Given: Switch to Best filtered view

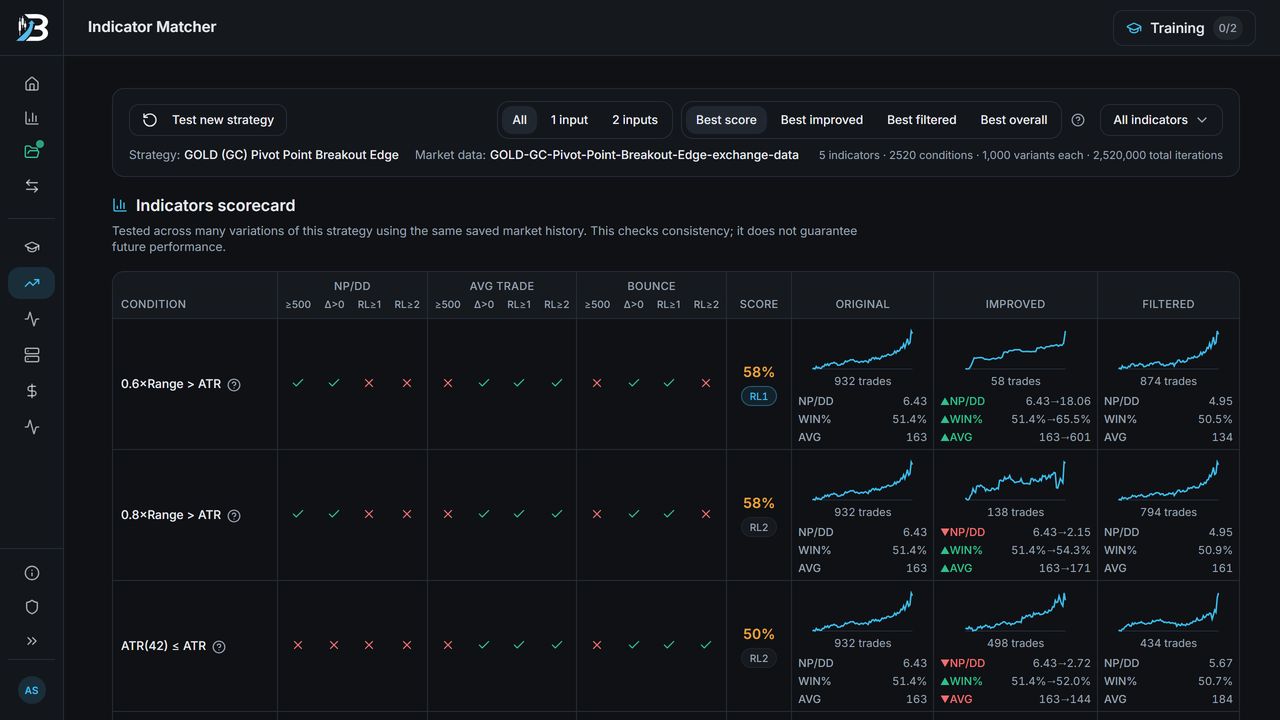Looking at the screenshot, I should coord(922,120).
